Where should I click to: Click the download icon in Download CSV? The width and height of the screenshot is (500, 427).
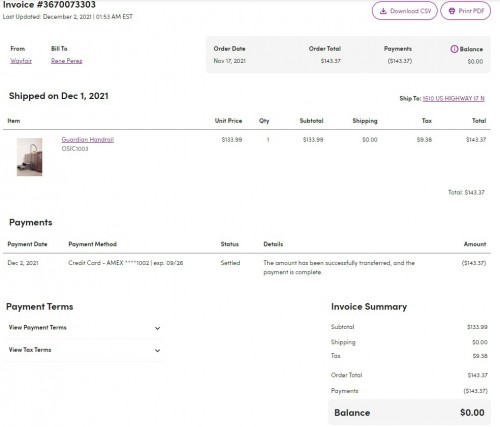click(383, 11)
